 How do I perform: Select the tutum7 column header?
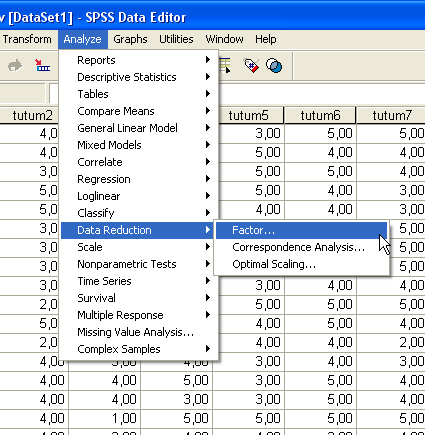pos(391,115)
